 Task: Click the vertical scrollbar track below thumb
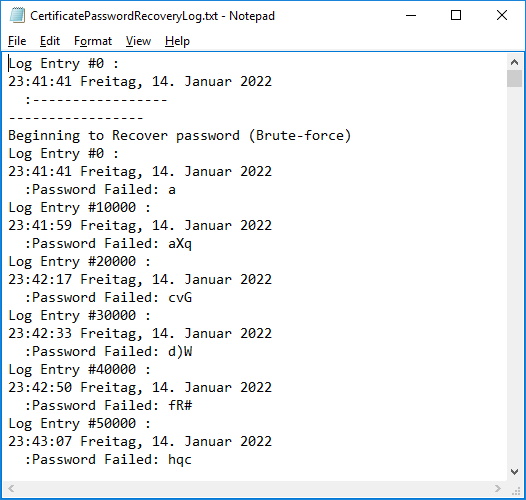pyautogui.click(x=514, y=275)
